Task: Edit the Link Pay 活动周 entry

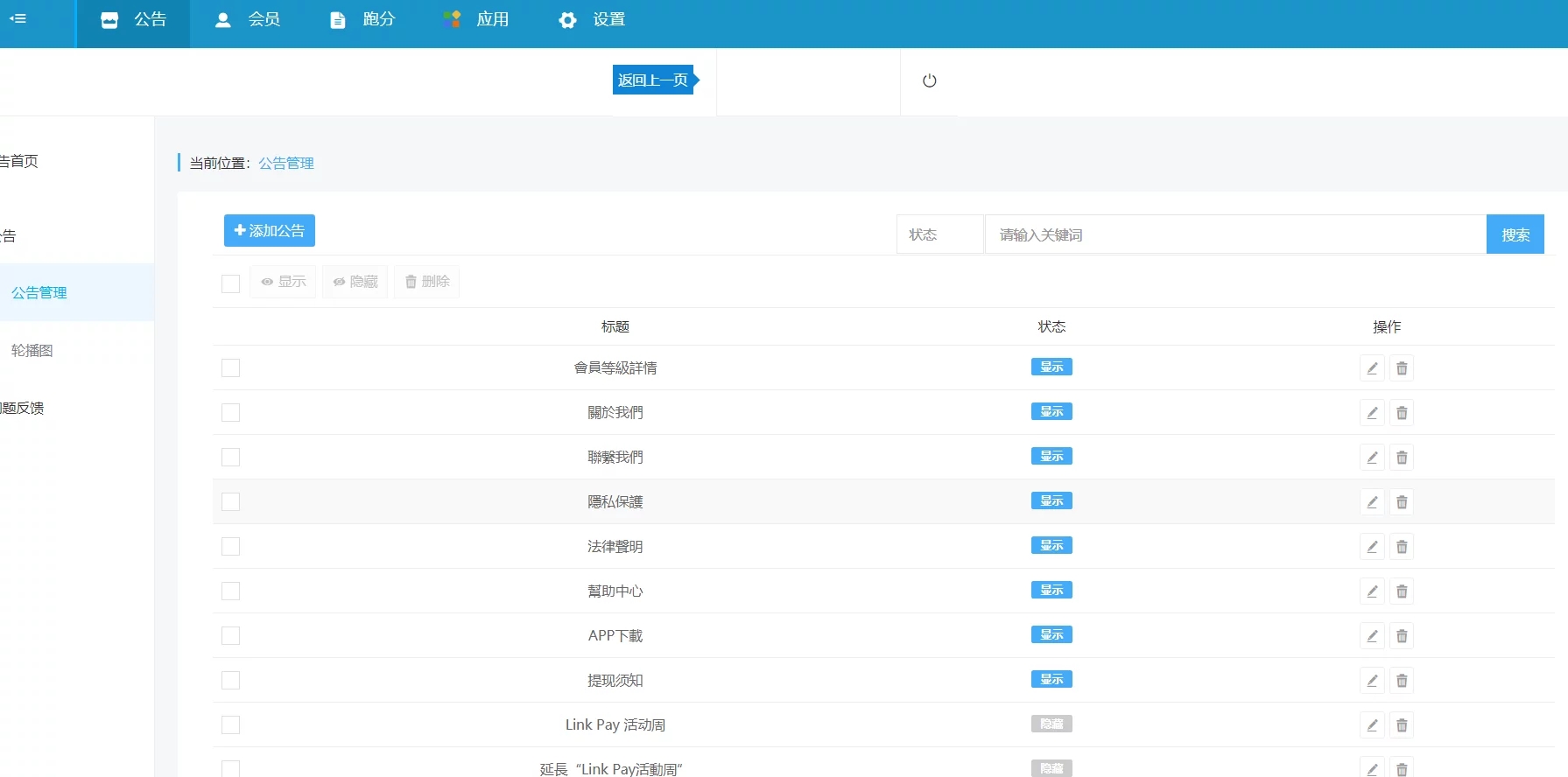Action: click(x=1372, y=725)
